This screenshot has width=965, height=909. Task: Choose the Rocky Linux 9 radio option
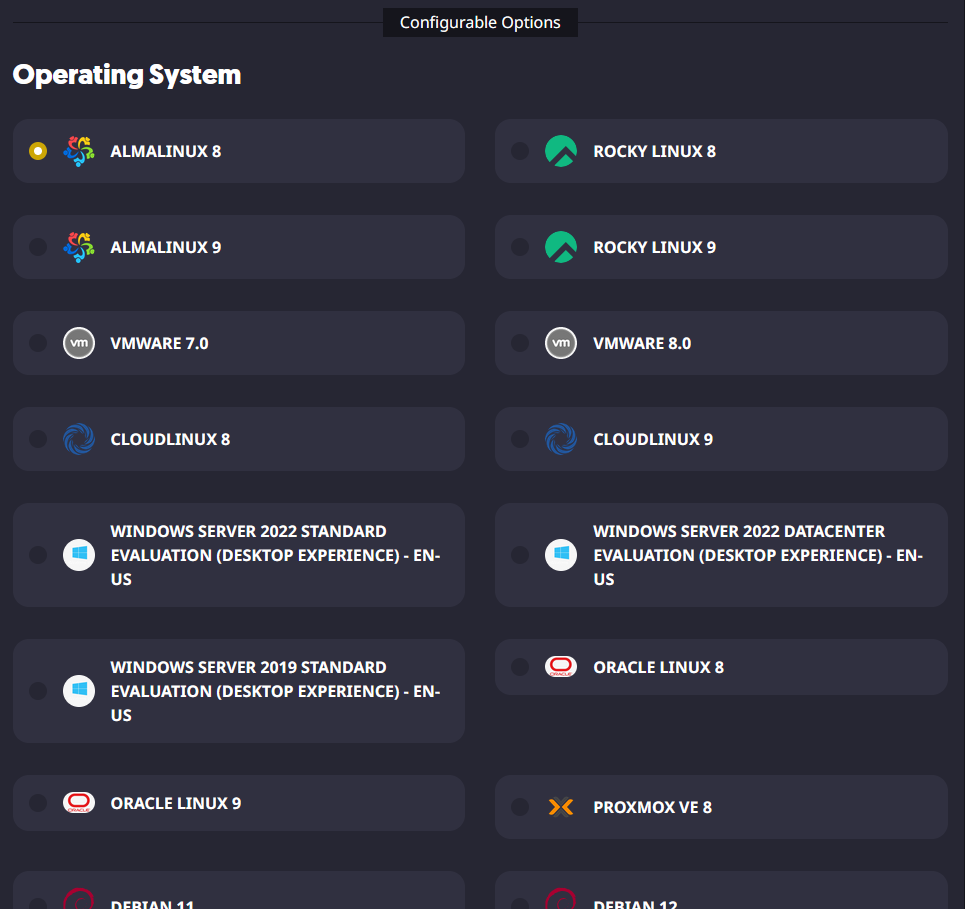(520, 247)
